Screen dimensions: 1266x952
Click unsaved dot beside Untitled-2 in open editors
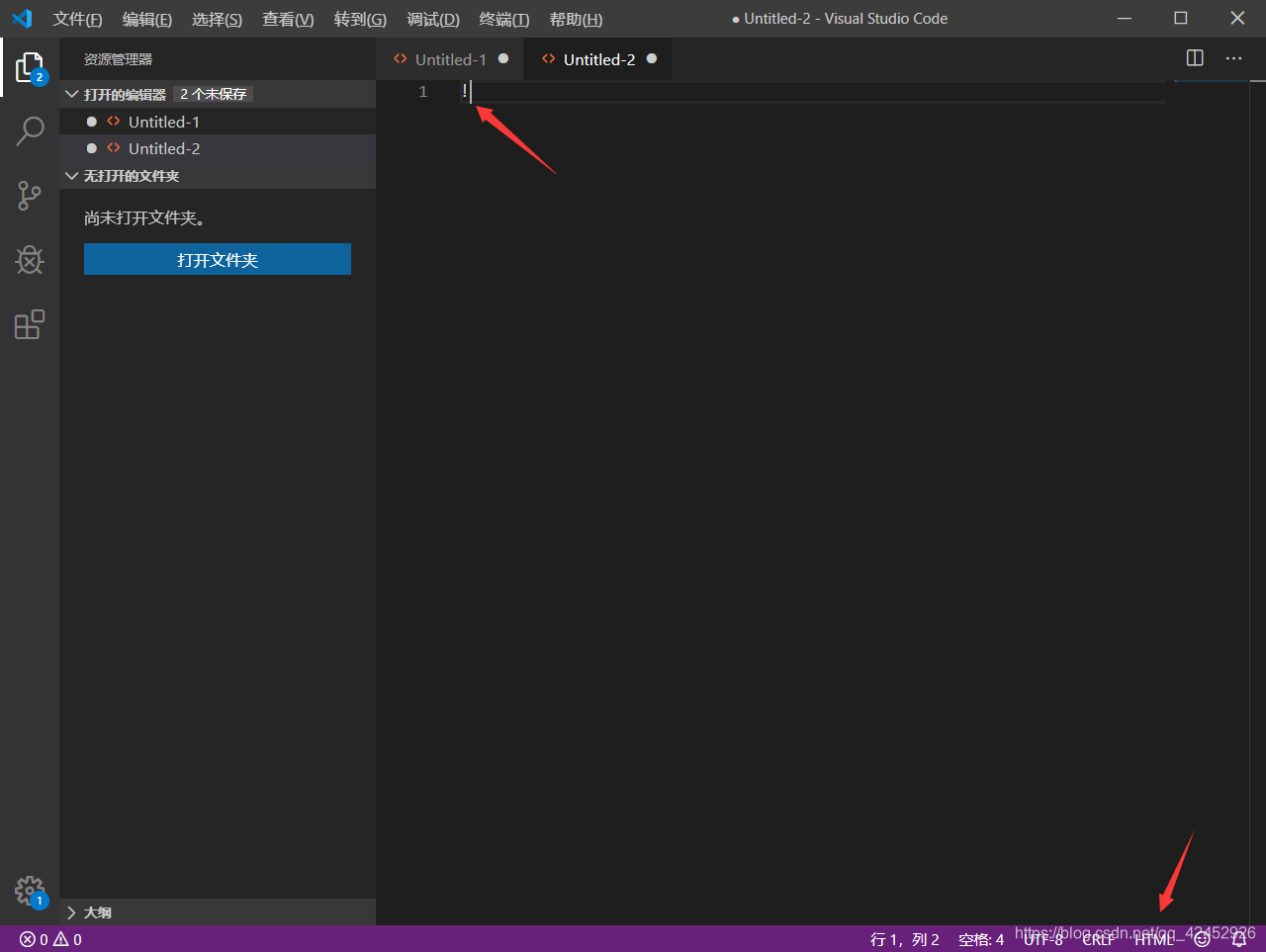(x=92, y=148)
